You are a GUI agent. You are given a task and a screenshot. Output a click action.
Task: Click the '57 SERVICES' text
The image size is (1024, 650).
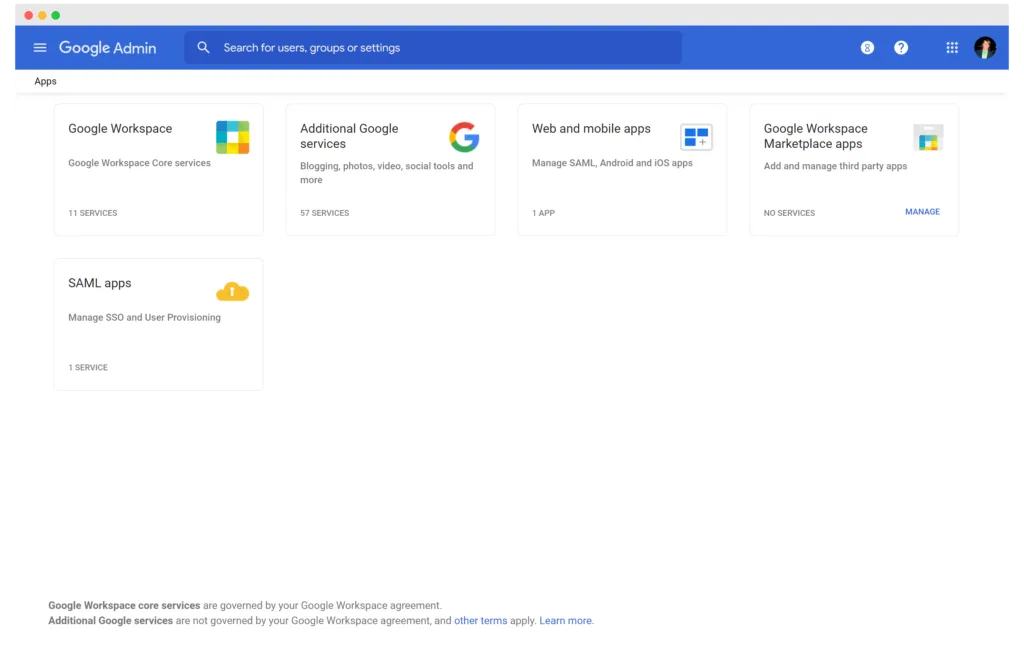click(x=325, y=213)
